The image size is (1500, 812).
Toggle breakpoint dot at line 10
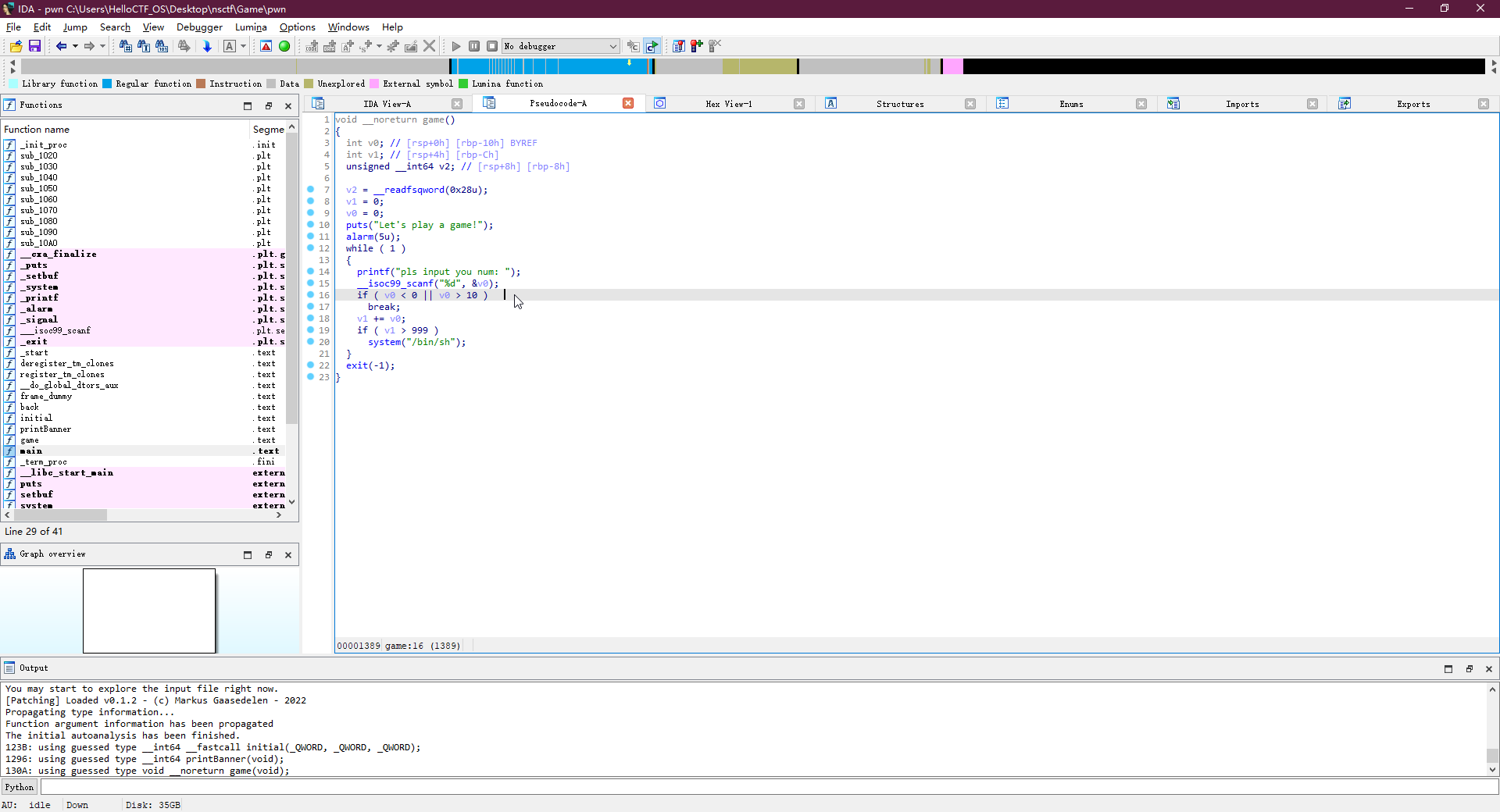tap(311, 225)
